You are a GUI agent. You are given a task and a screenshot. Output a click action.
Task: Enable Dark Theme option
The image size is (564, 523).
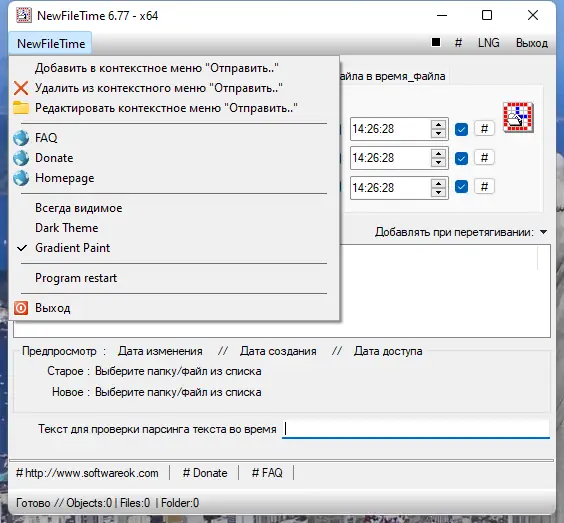coord(174,228)
